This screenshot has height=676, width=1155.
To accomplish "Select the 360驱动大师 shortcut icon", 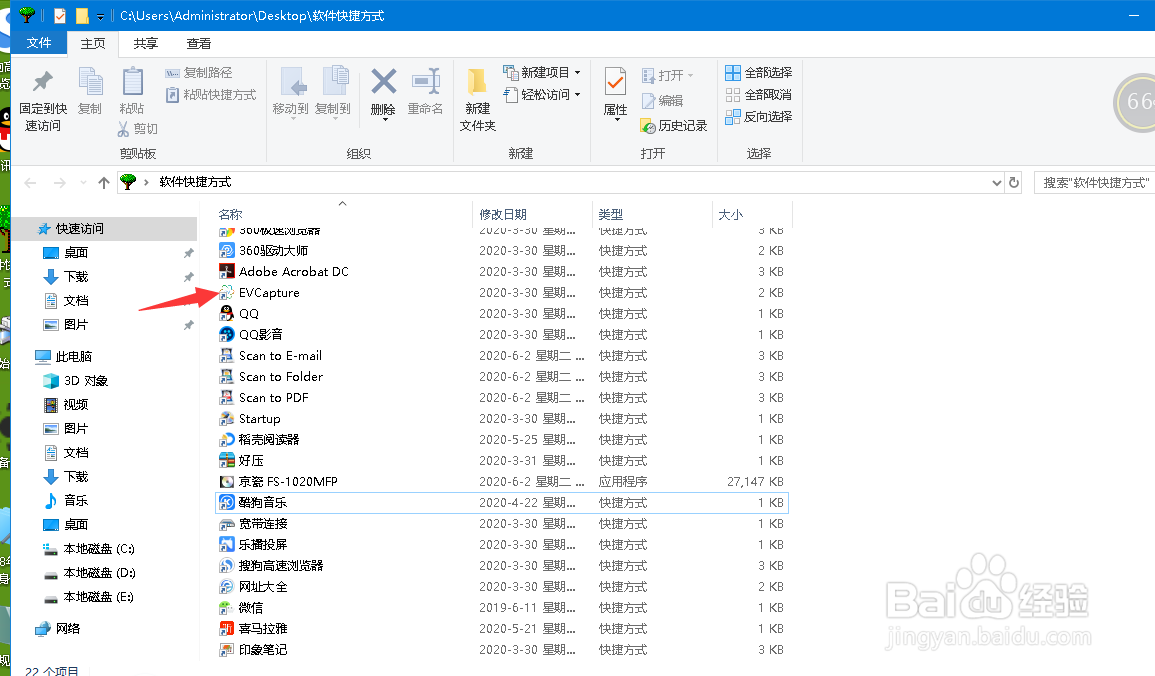I will coord(227,250).
